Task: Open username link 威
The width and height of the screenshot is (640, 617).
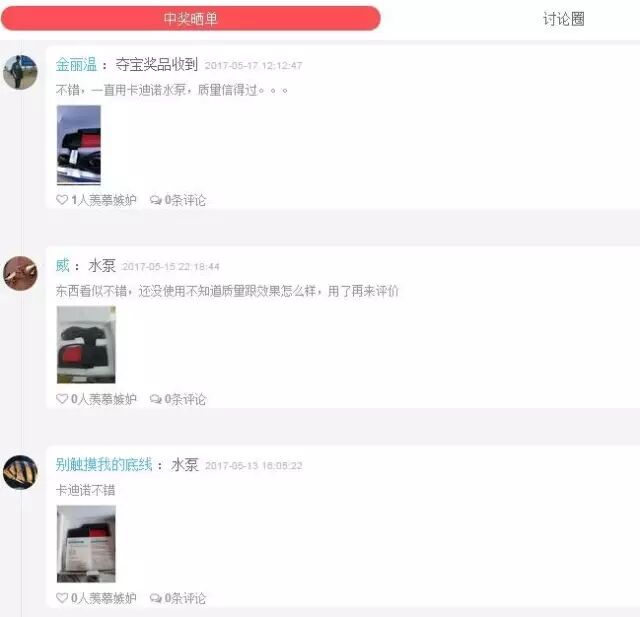Action: pyautogui.click(x=63, y=265)
